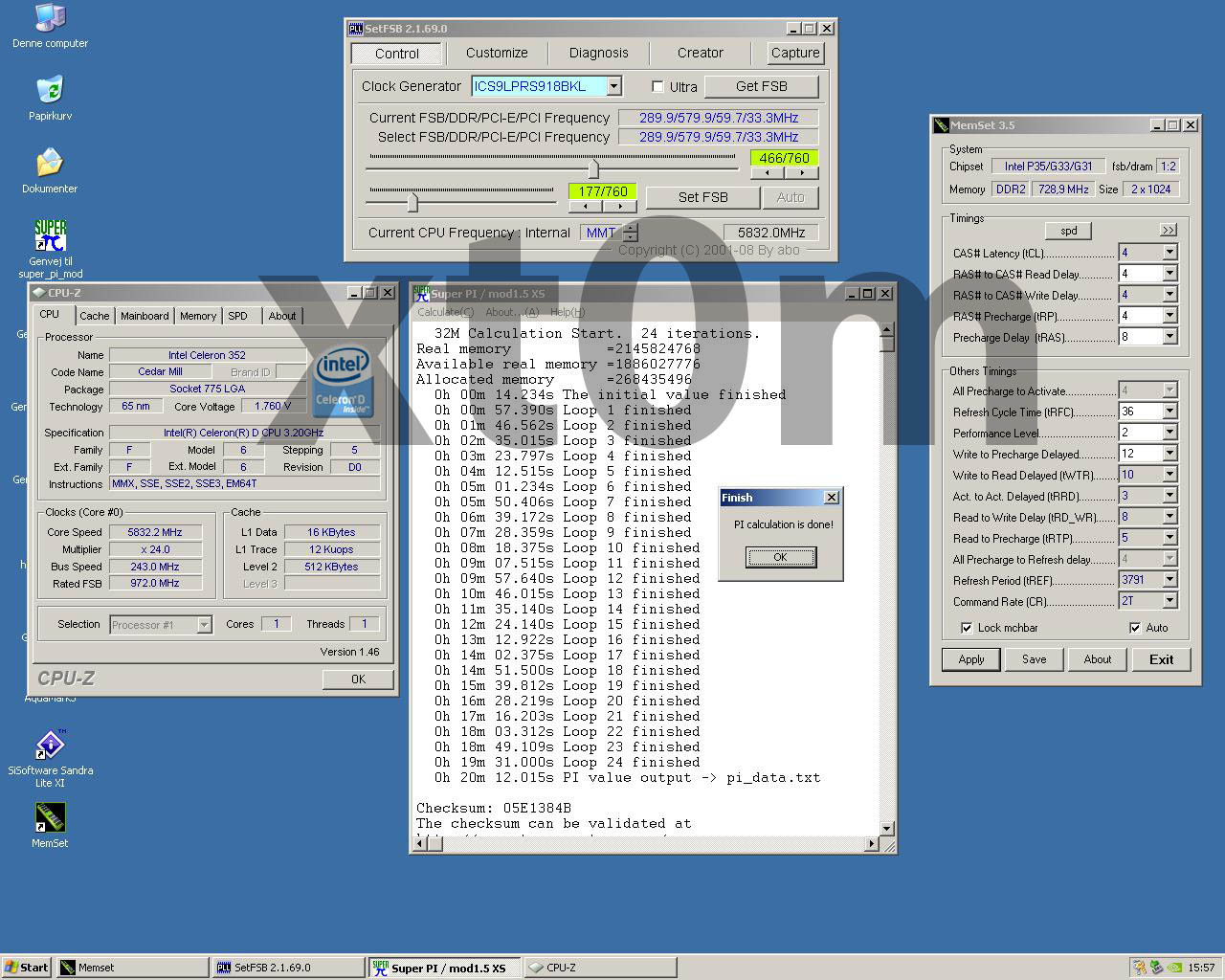Open RAS# to CAS# Read Delay dropdown

pos(1169,274)
